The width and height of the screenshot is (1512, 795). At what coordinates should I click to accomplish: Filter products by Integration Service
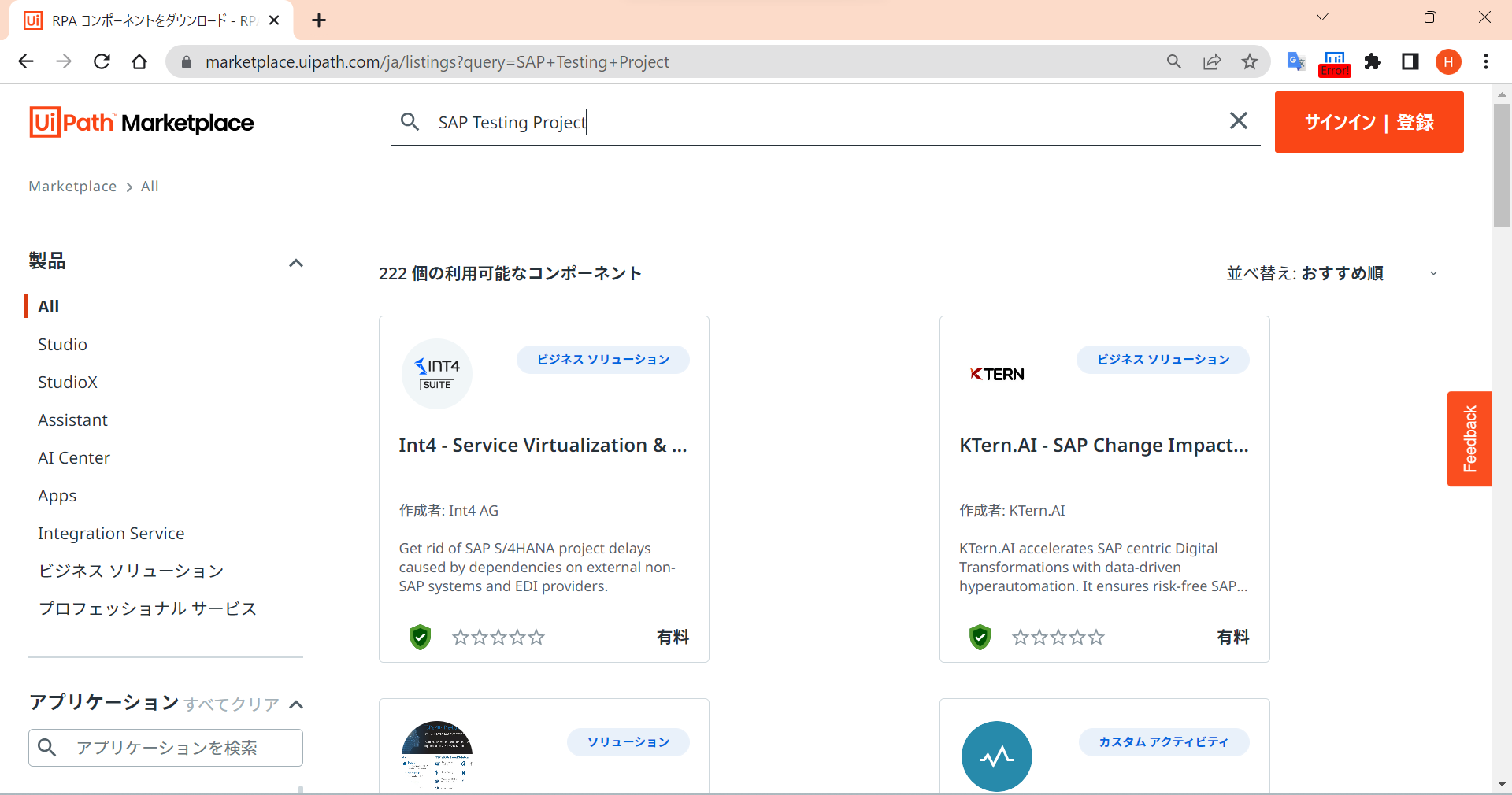click(x=111, y=533)
